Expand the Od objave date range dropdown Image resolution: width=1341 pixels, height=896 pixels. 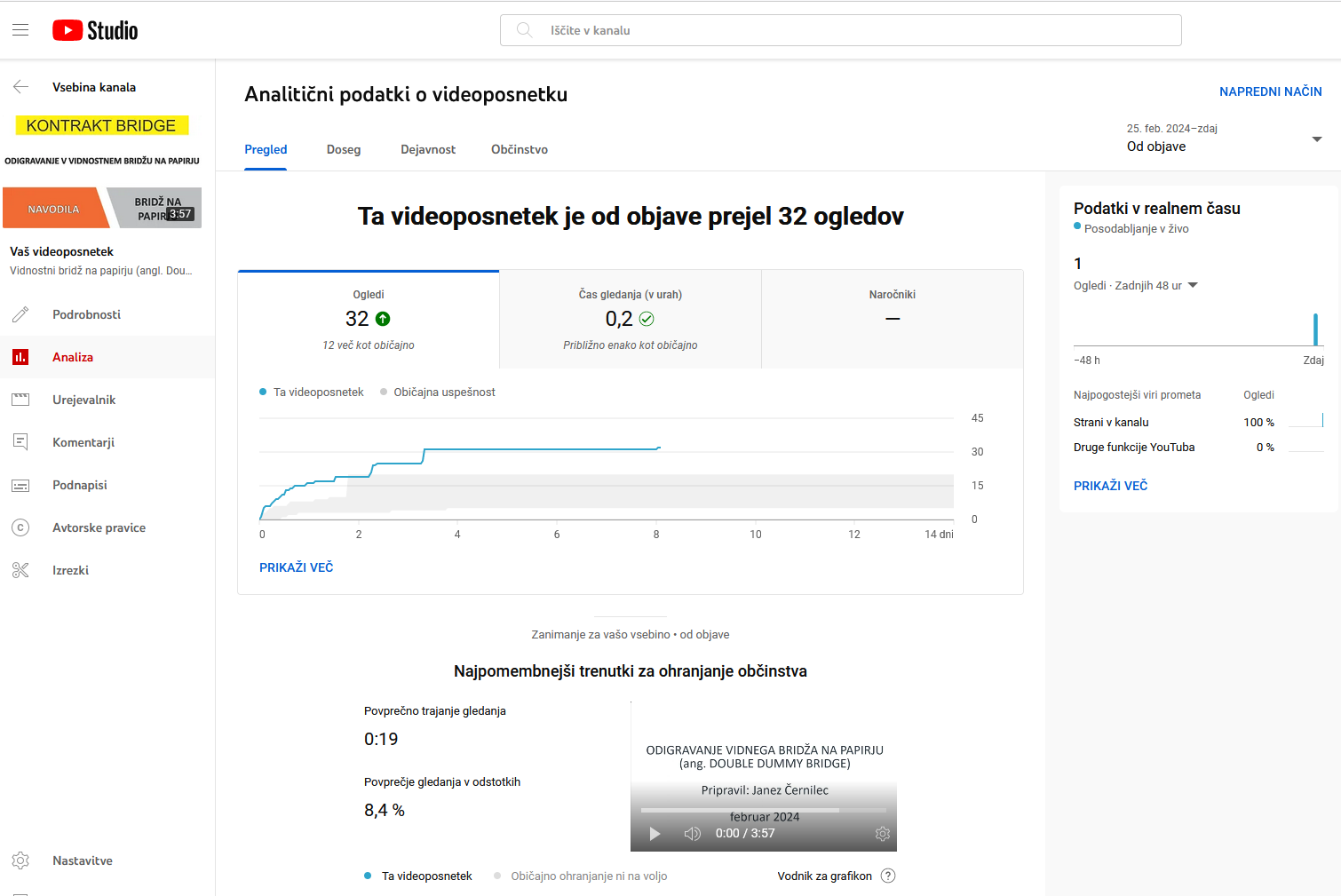(x=1316, y=139)
